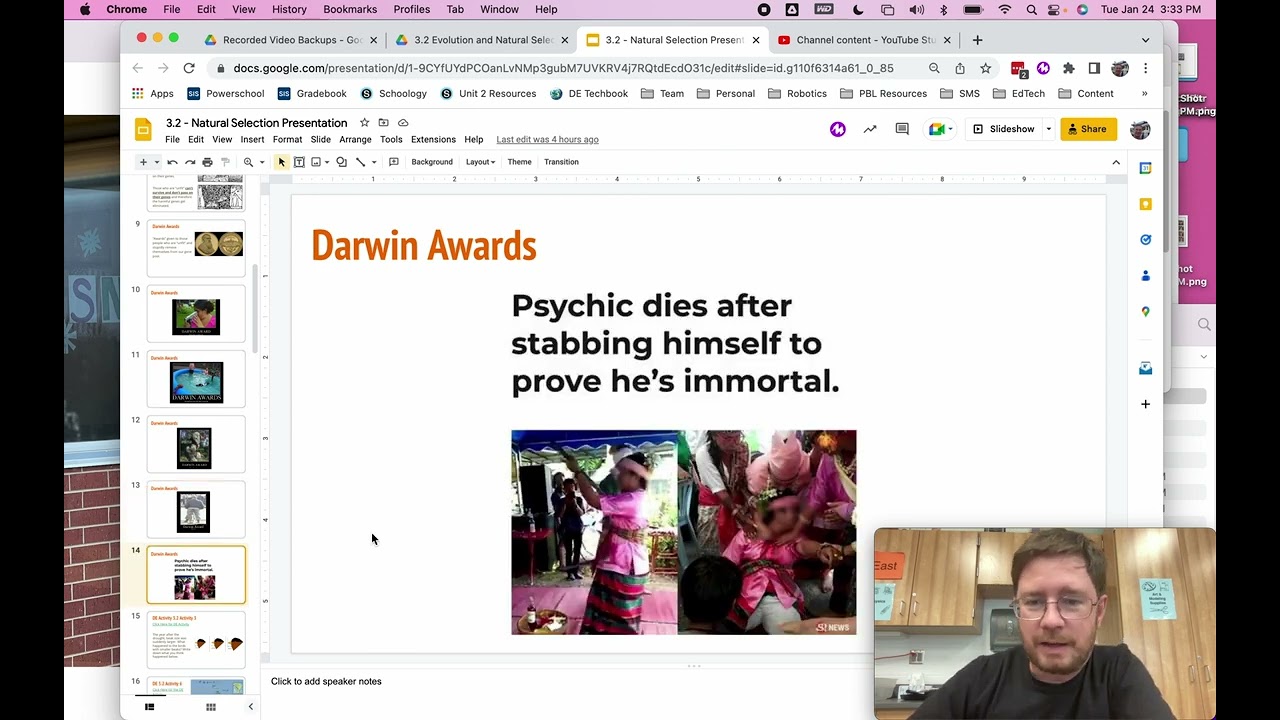Open the activity dashboard trend icon
The height and width of the screenshot is (720, 1280).
pos(870,129)
